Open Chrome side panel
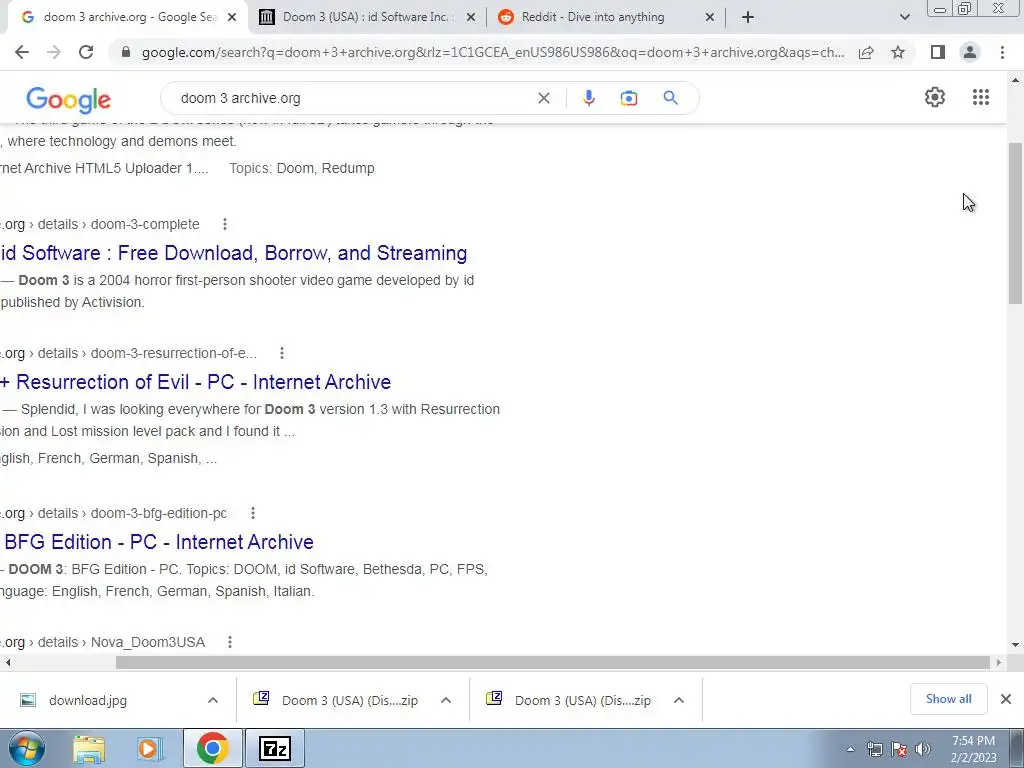 pyautogui.click(x=938, y=52)
